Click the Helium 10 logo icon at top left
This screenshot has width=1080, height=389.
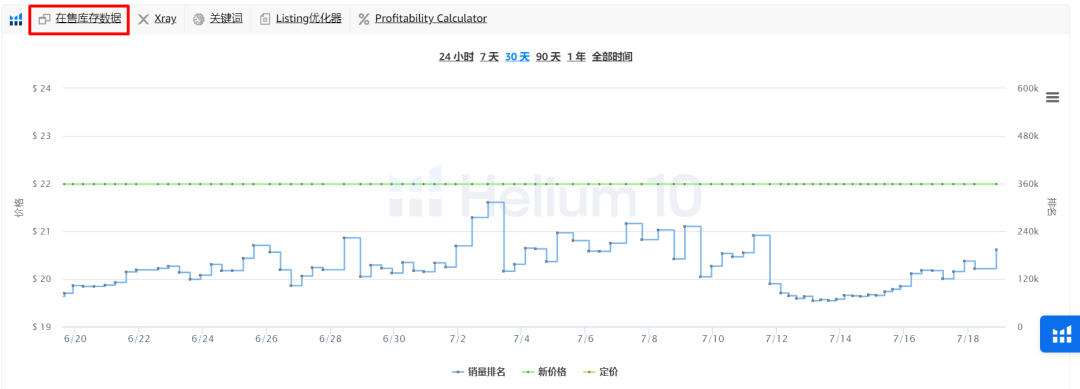tap(15, 19)
